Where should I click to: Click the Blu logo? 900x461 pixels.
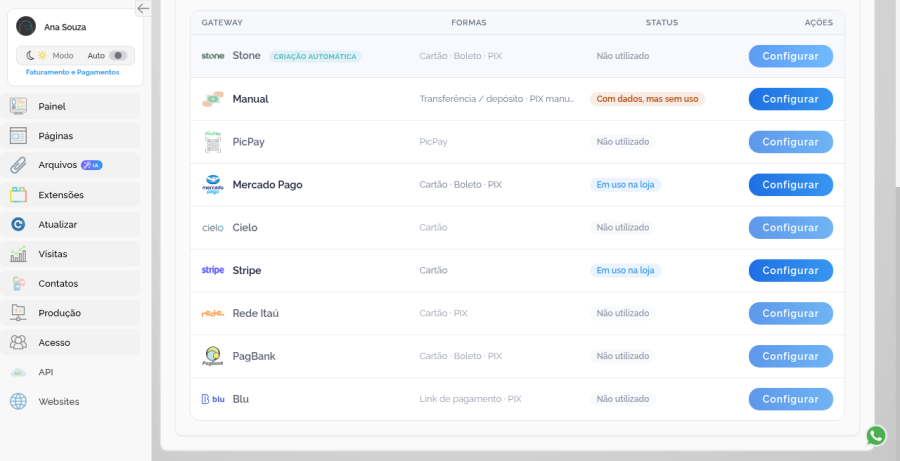coord(213,399)
